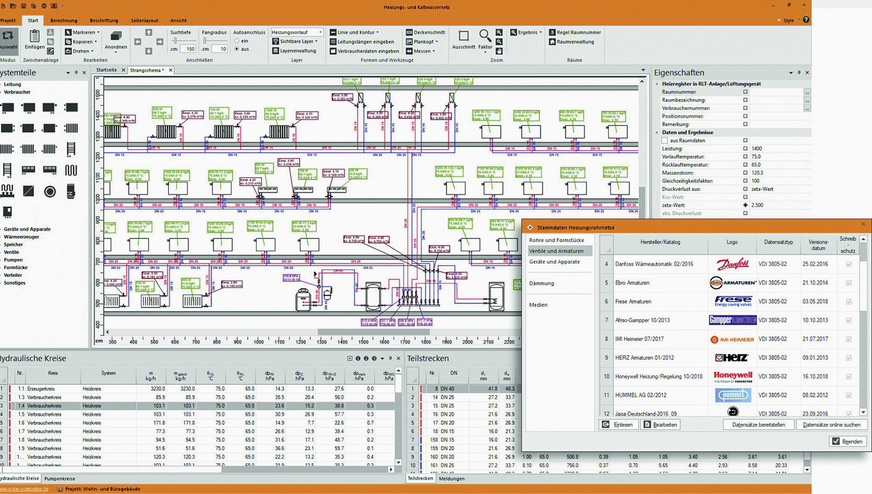Switch to the Berechnung ribbon tab
The height and width of the screenshot is (494, 872).
click(x=65, y=19)
